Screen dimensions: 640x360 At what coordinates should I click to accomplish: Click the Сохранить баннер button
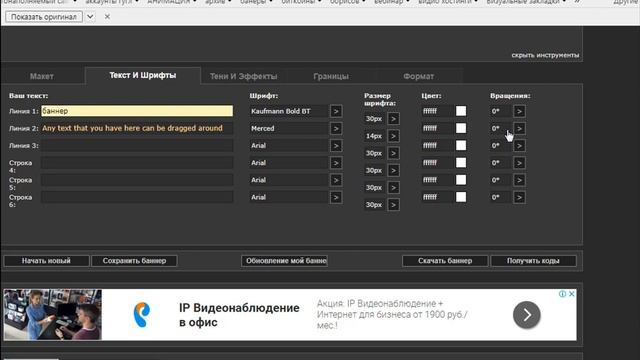(x=134, y=261)
